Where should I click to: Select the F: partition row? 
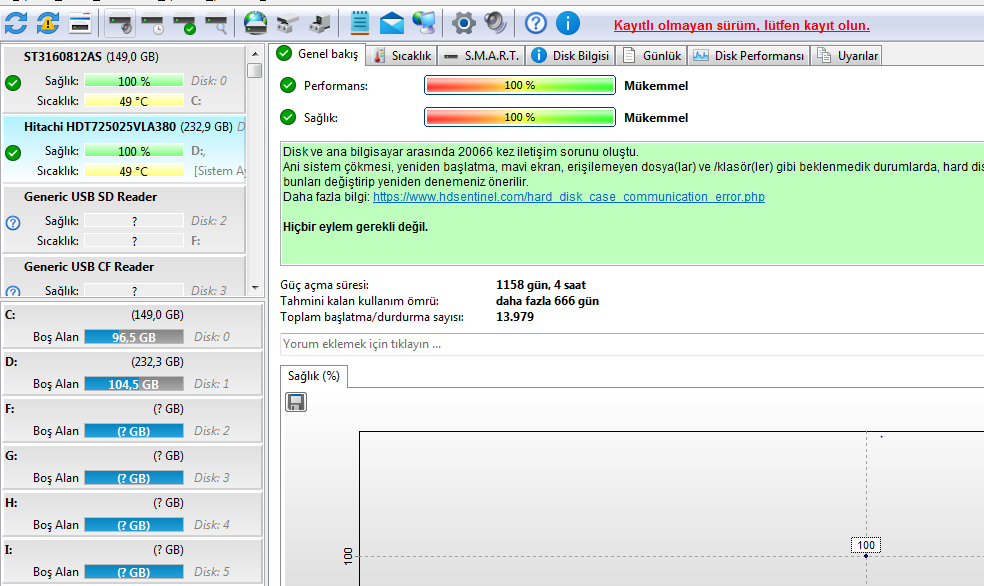[x=132, y=420]
